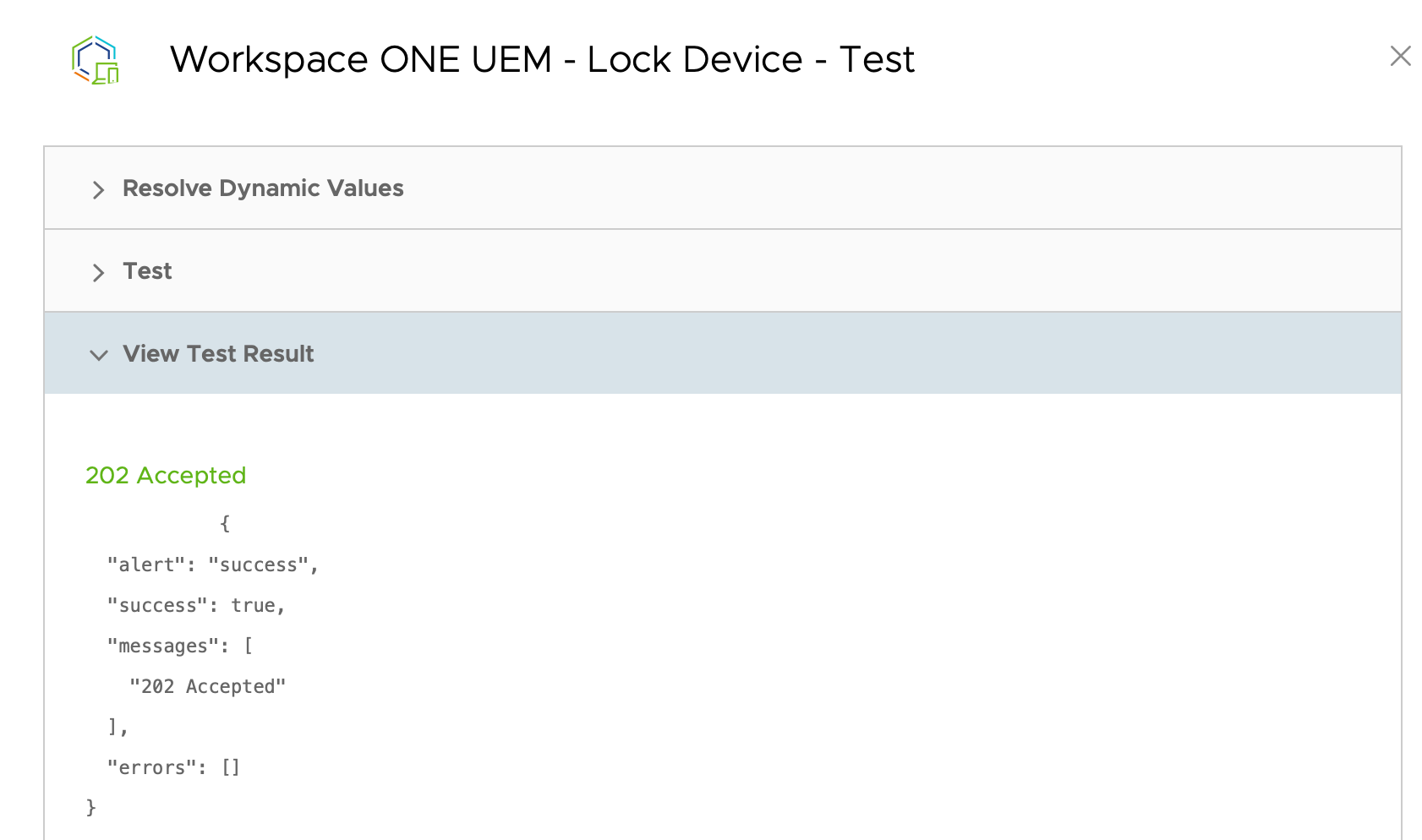Viewport: 1422px width, 840px height.
Task: Click the opening curly brace of JSON
Action: [225, 524]
